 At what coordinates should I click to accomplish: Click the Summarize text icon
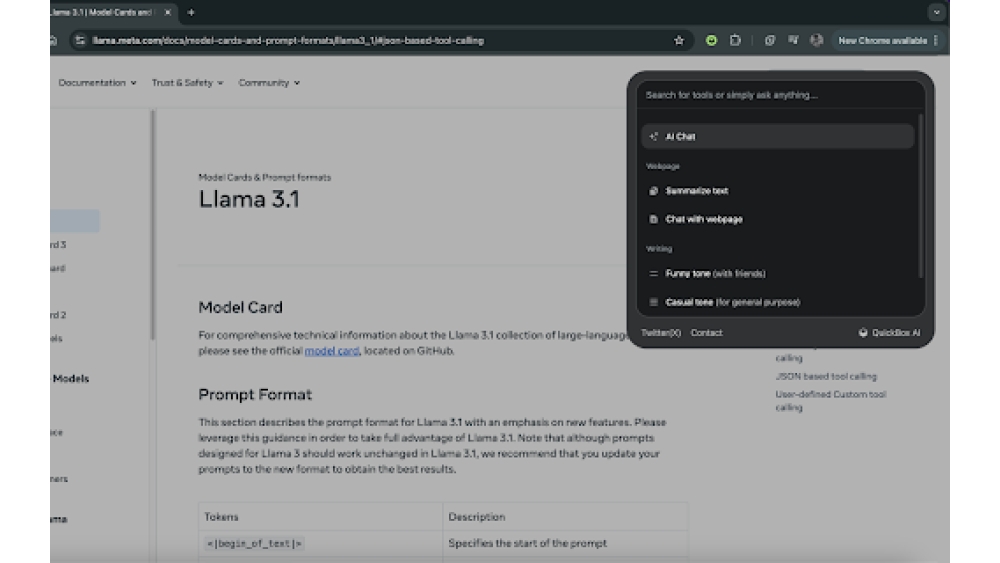coord(653,191)
